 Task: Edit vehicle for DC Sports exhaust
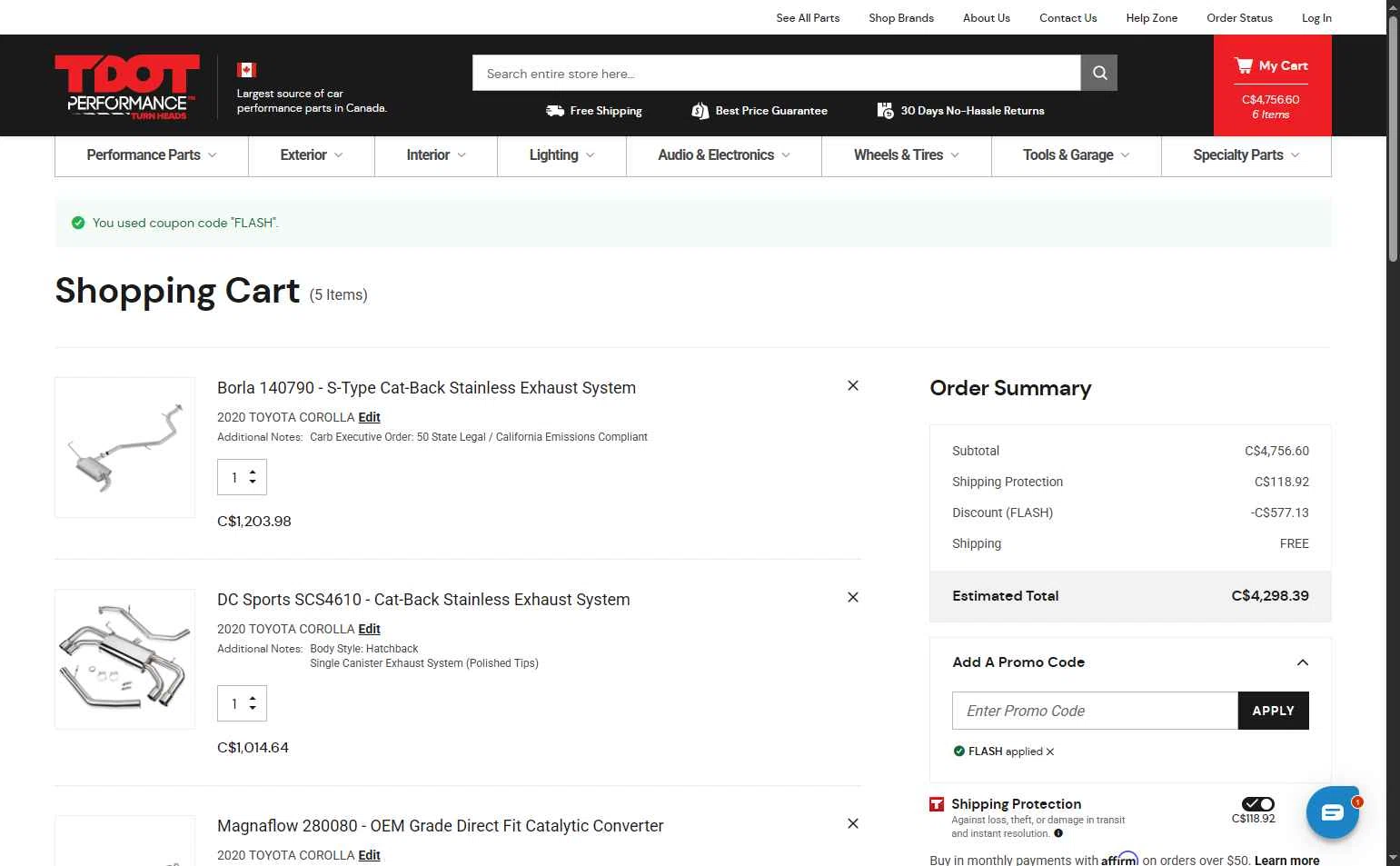(369, 629)
